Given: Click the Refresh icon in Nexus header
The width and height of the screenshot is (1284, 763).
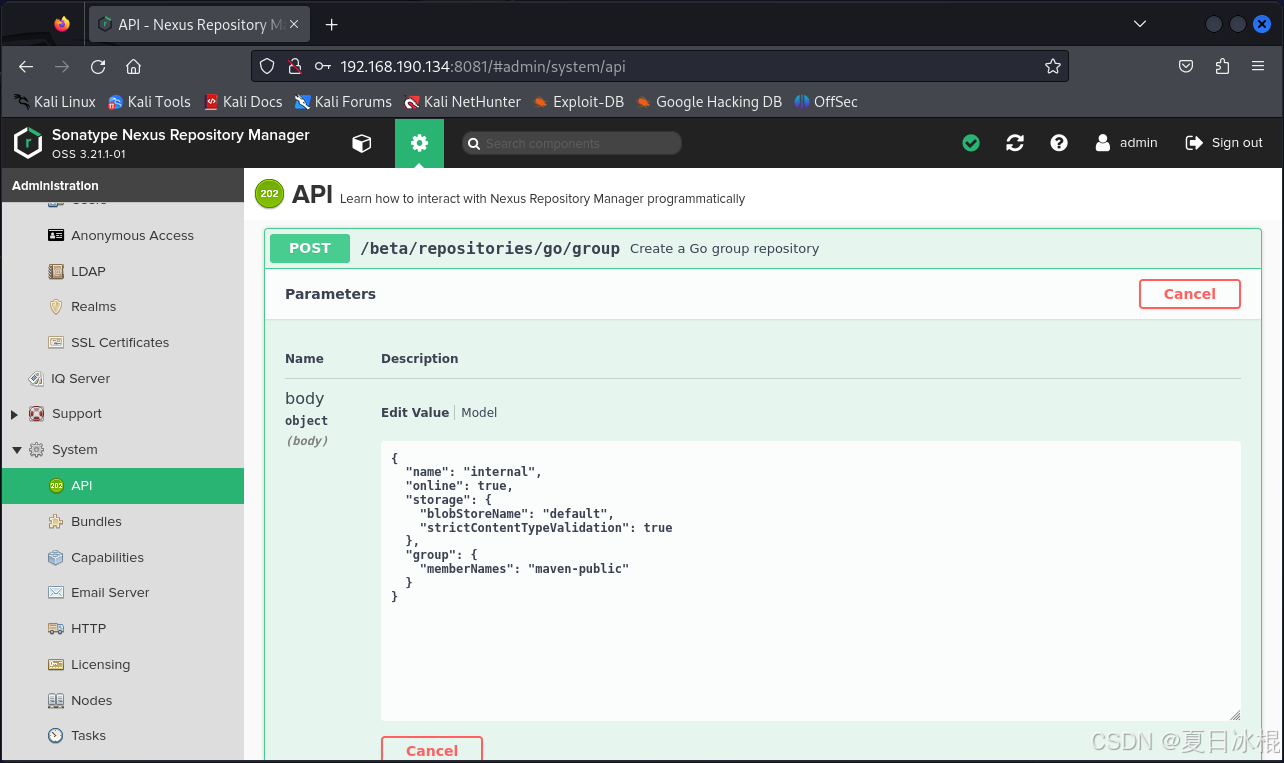Looking at the screenshot, I should [x=1015, y=143].
